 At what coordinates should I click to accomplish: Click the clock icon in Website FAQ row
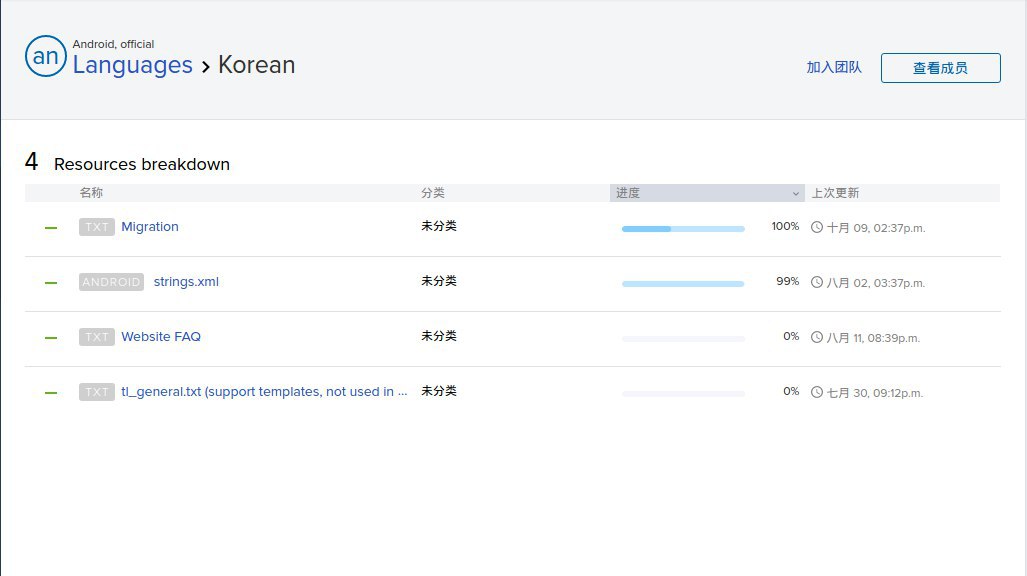pyautogui.click(x=817, y=337)
